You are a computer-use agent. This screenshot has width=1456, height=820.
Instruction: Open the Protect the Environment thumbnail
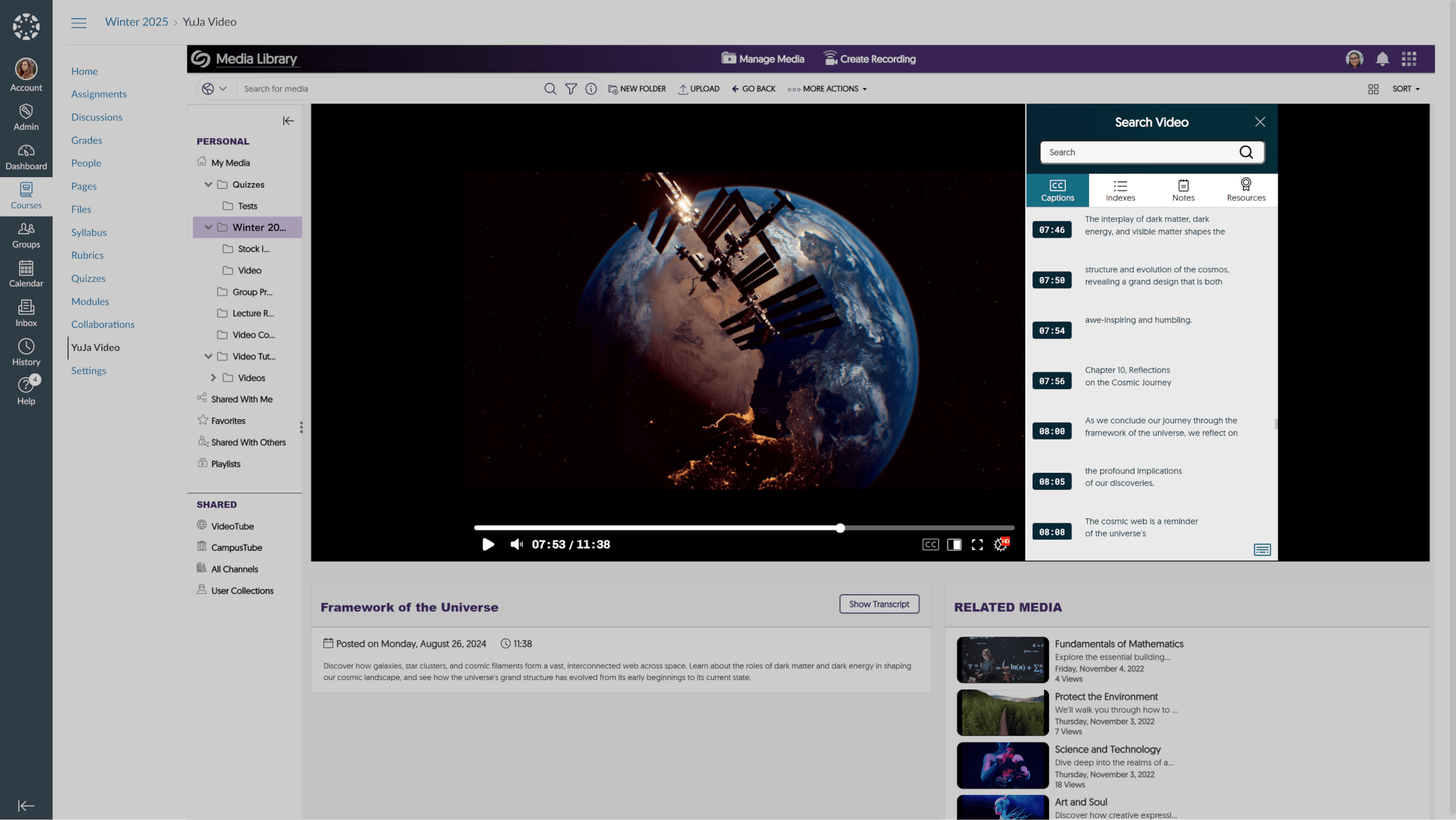click(1003, 713)
